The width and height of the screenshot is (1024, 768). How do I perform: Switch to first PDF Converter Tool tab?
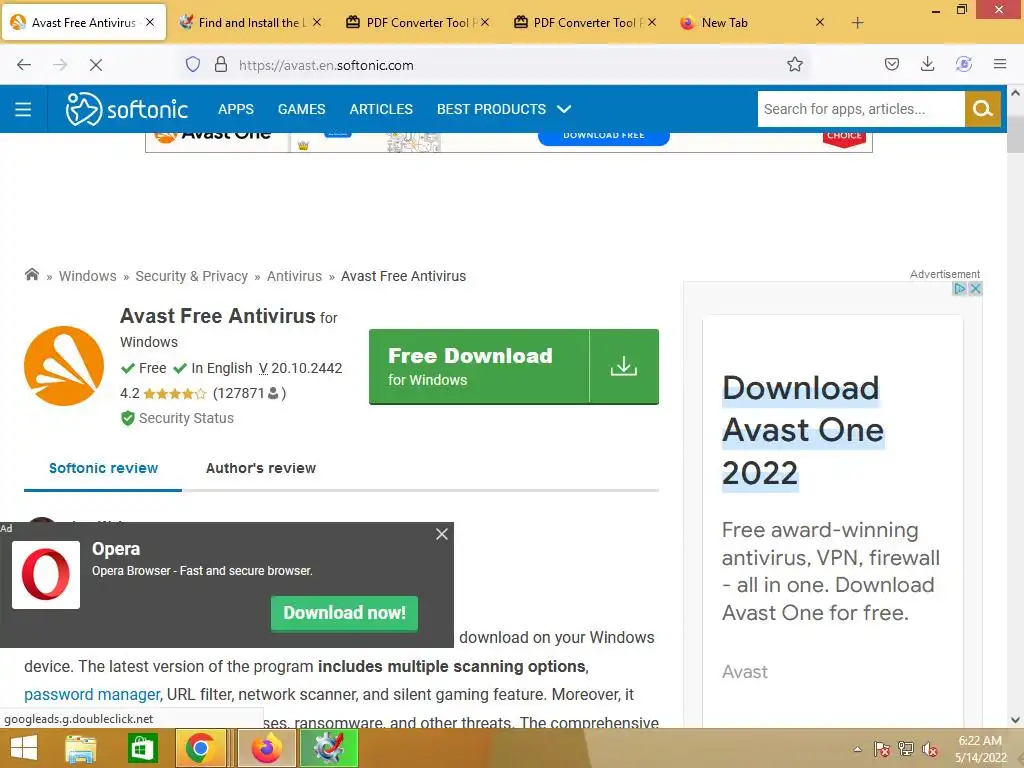point(417,23)
